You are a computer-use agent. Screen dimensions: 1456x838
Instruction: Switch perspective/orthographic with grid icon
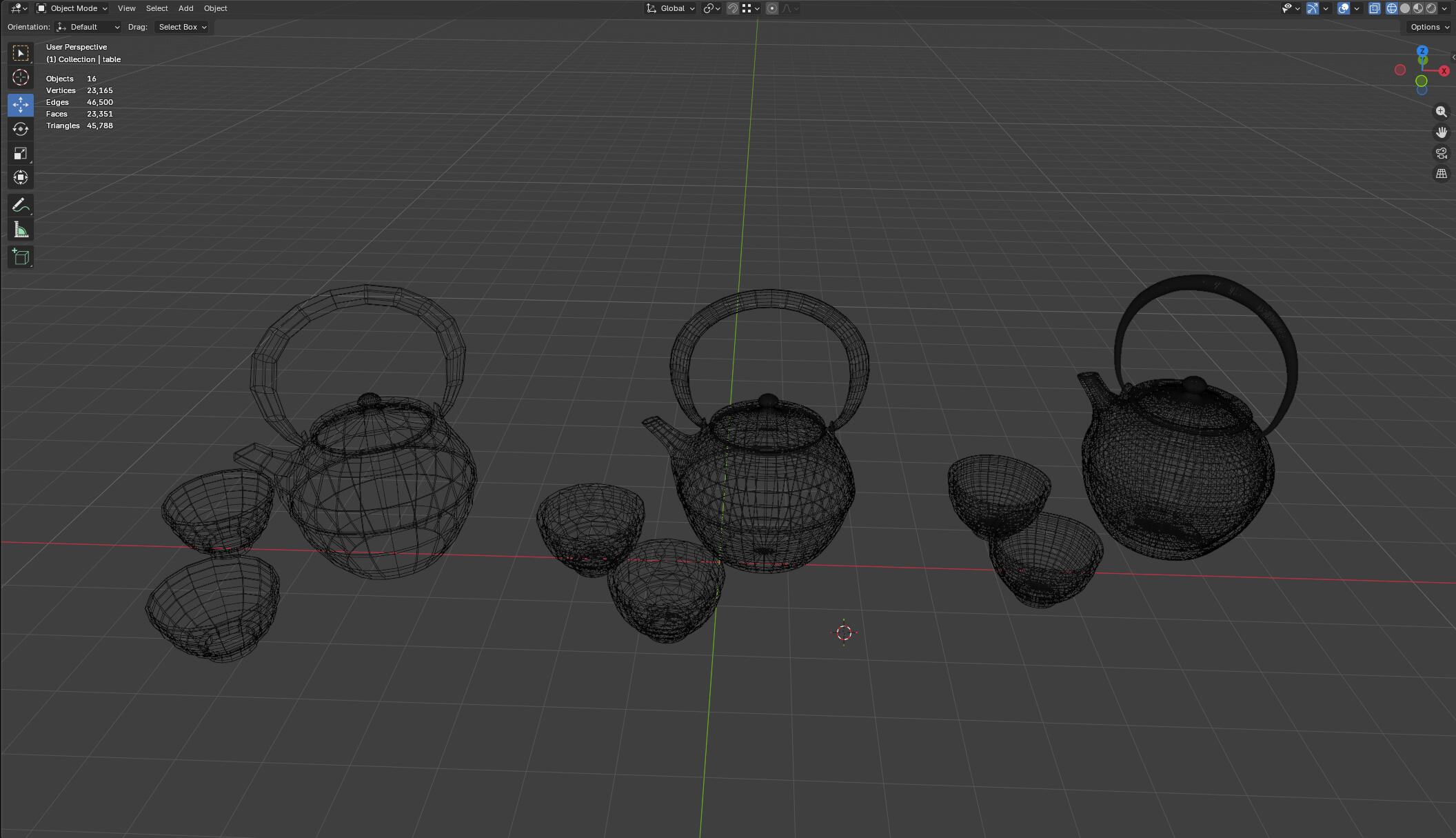click(x=1441, y=174)
